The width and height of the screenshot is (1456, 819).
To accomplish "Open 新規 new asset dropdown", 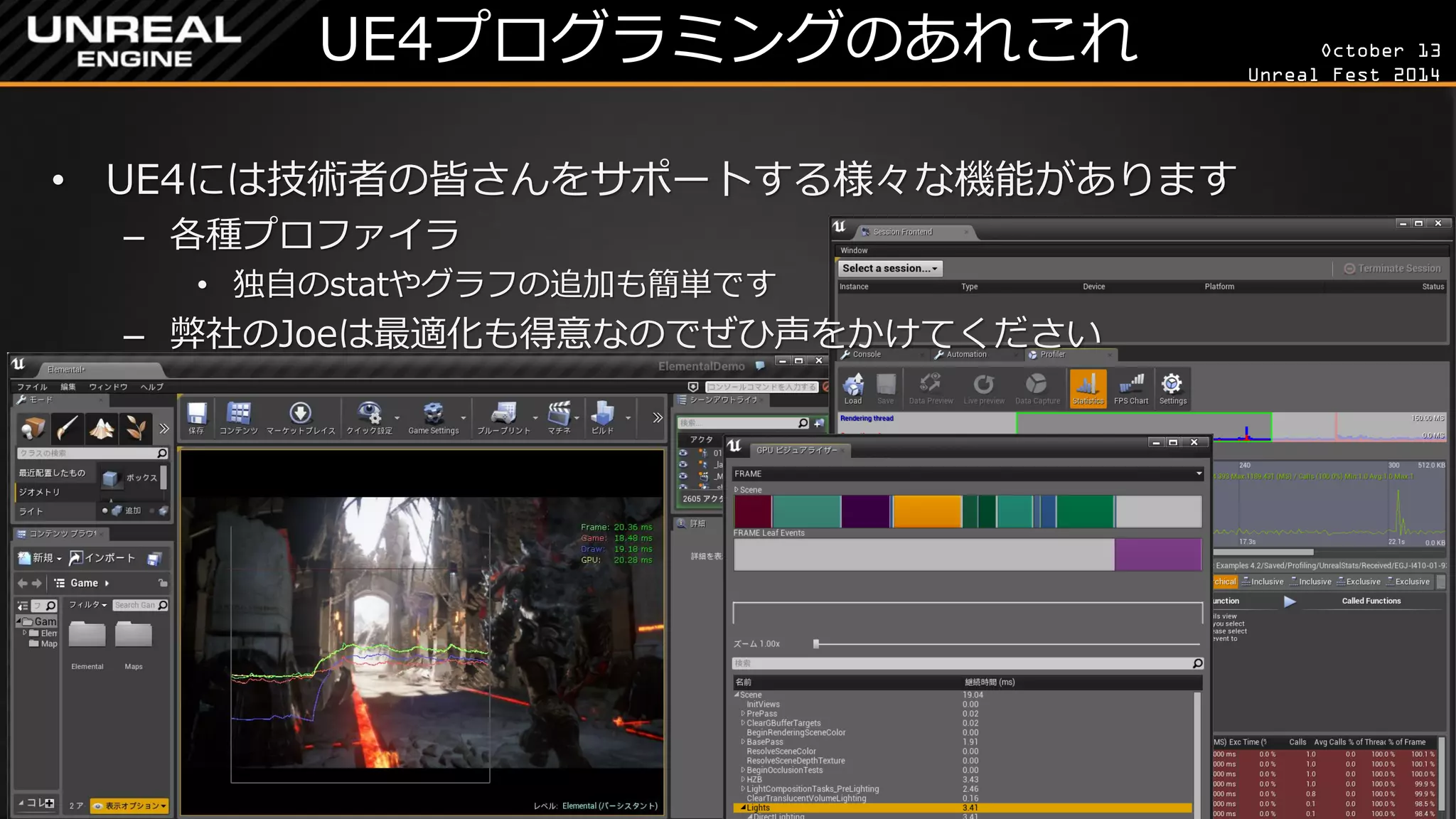I will tap(40, 558).
